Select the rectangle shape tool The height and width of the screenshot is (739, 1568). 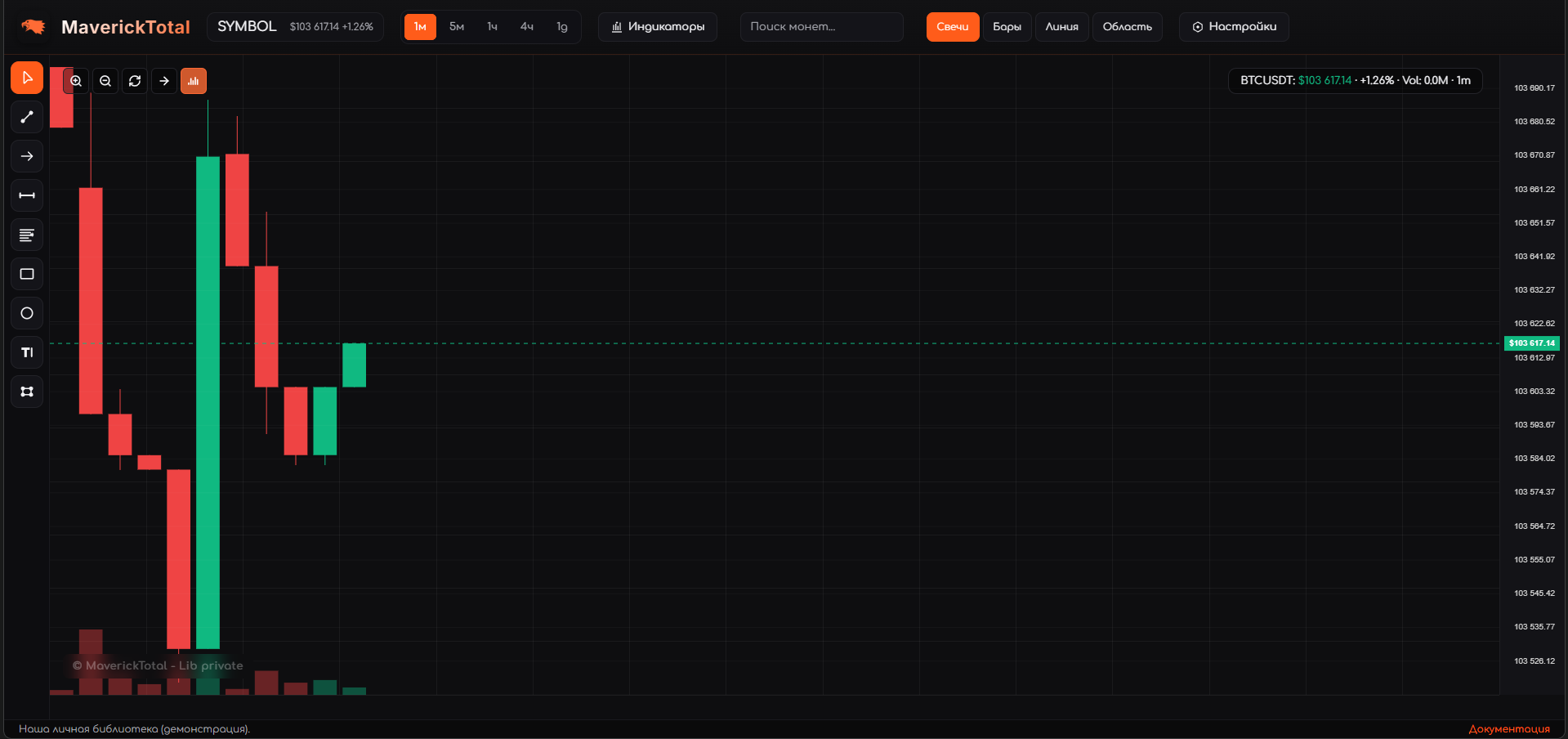(27, 275)
